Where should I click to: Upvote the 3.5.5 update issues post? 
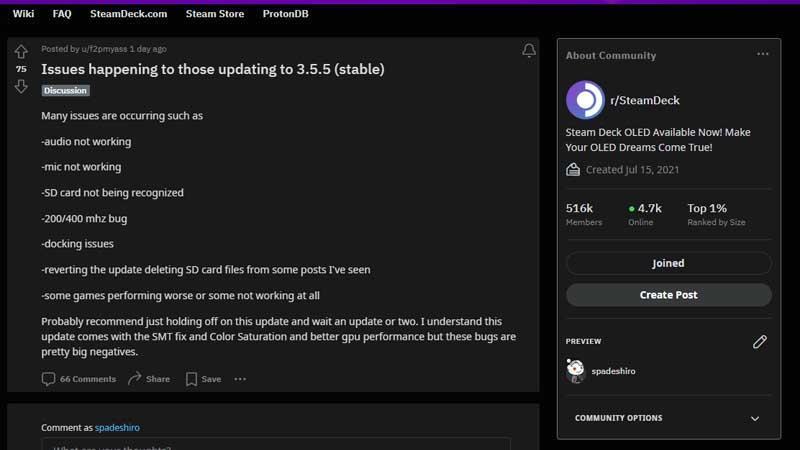click(21, 52)
